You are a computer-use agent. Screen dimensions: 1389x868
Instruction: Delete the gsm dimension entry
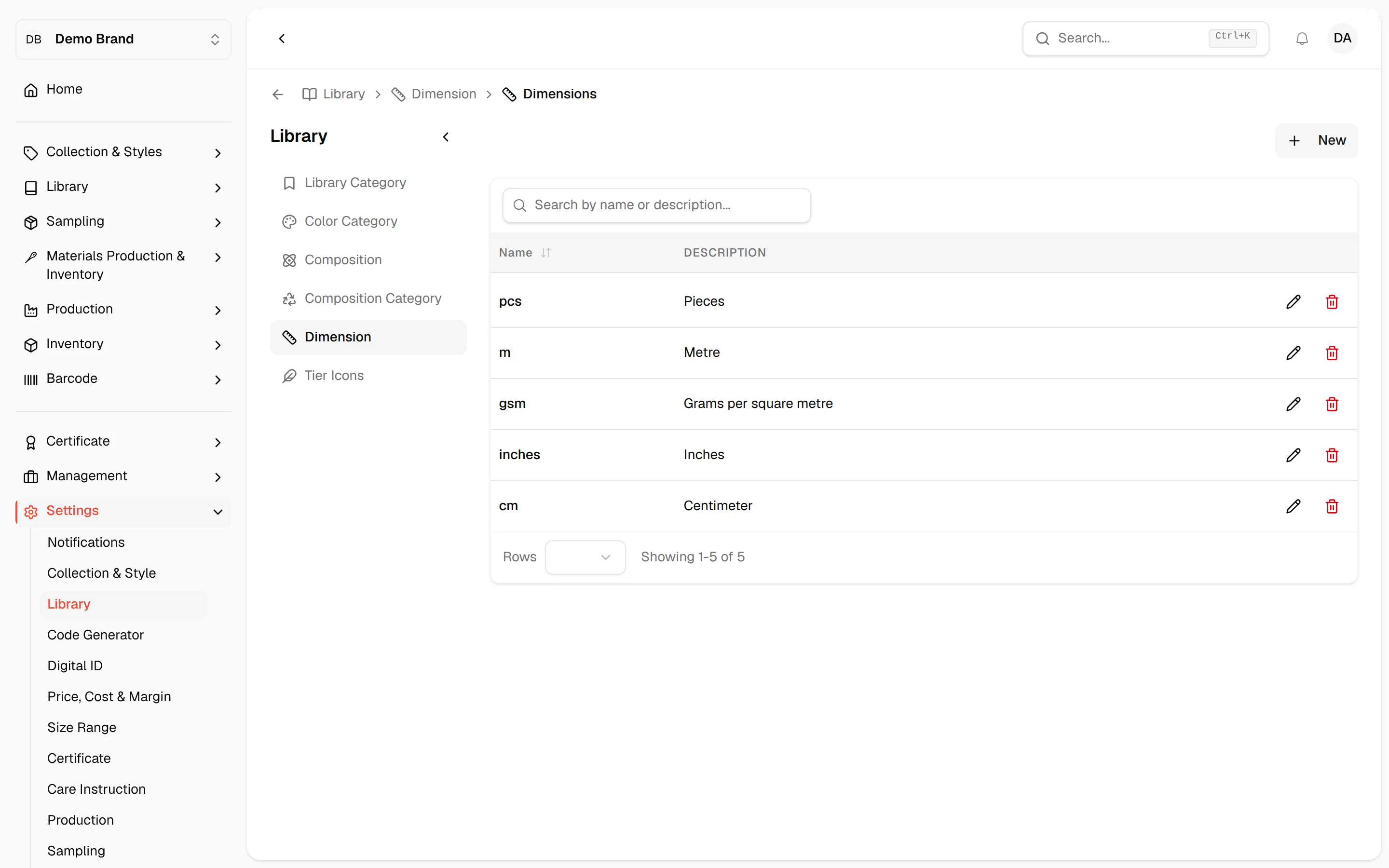(1332, 404)
